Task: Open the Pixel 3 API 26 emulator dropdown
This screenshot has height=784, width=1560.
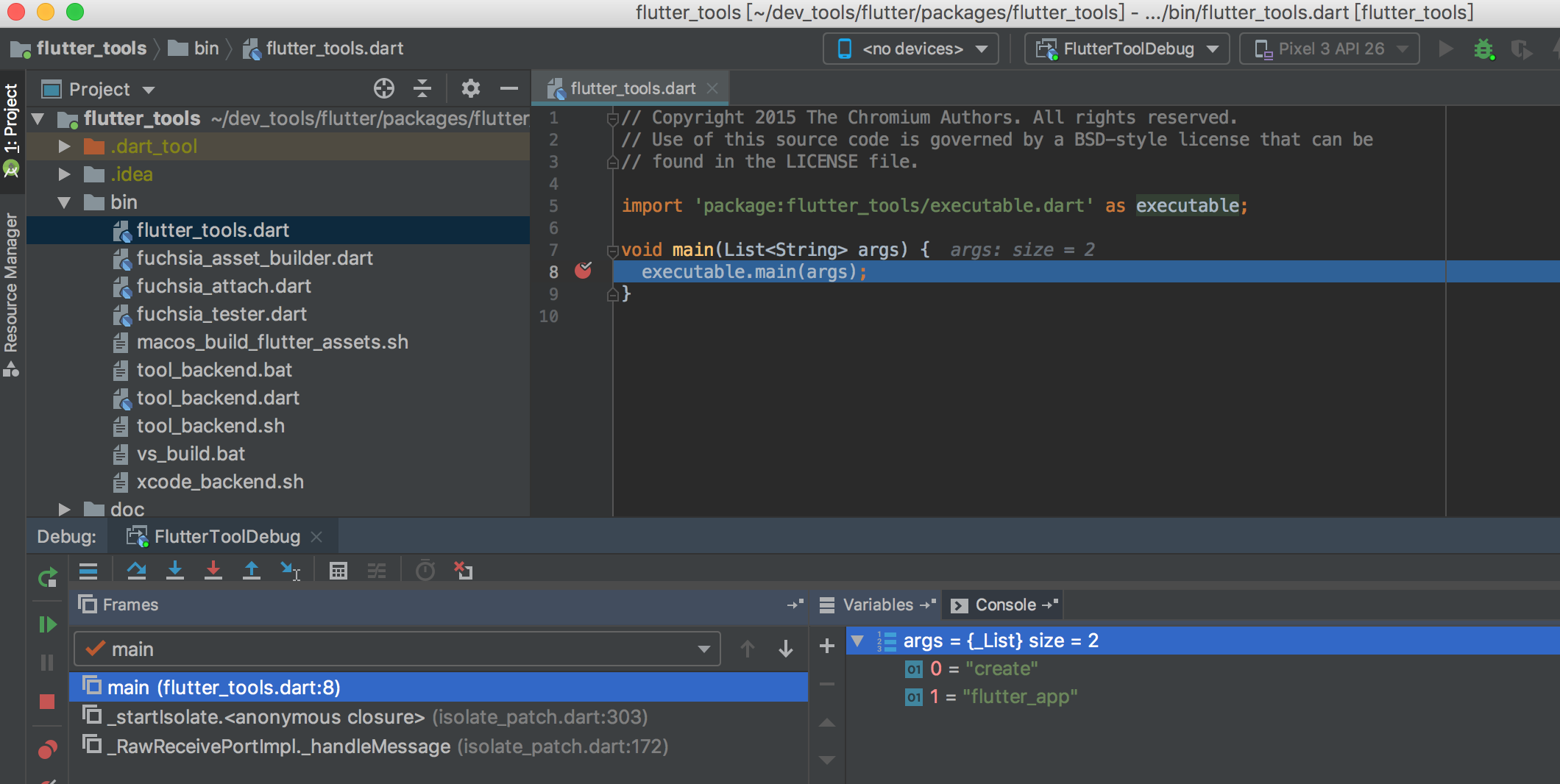Action: [x=1330, y=49]
